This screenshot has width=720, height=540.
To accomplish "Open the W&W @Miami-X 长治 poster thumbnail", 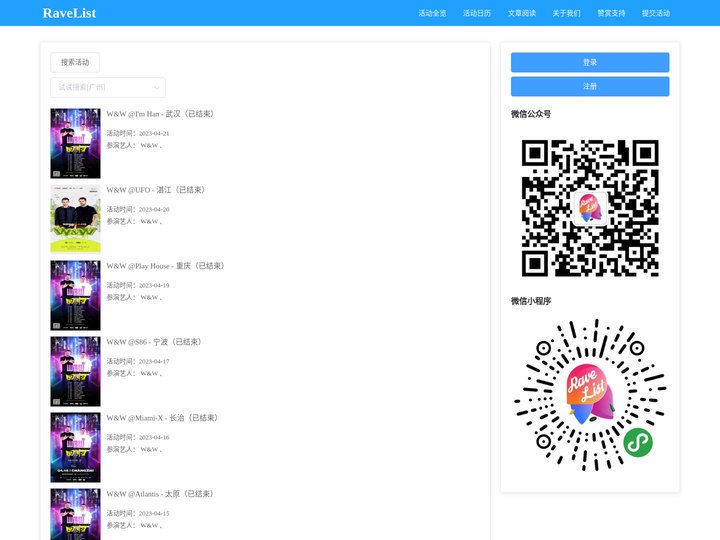I will point(75,447).
